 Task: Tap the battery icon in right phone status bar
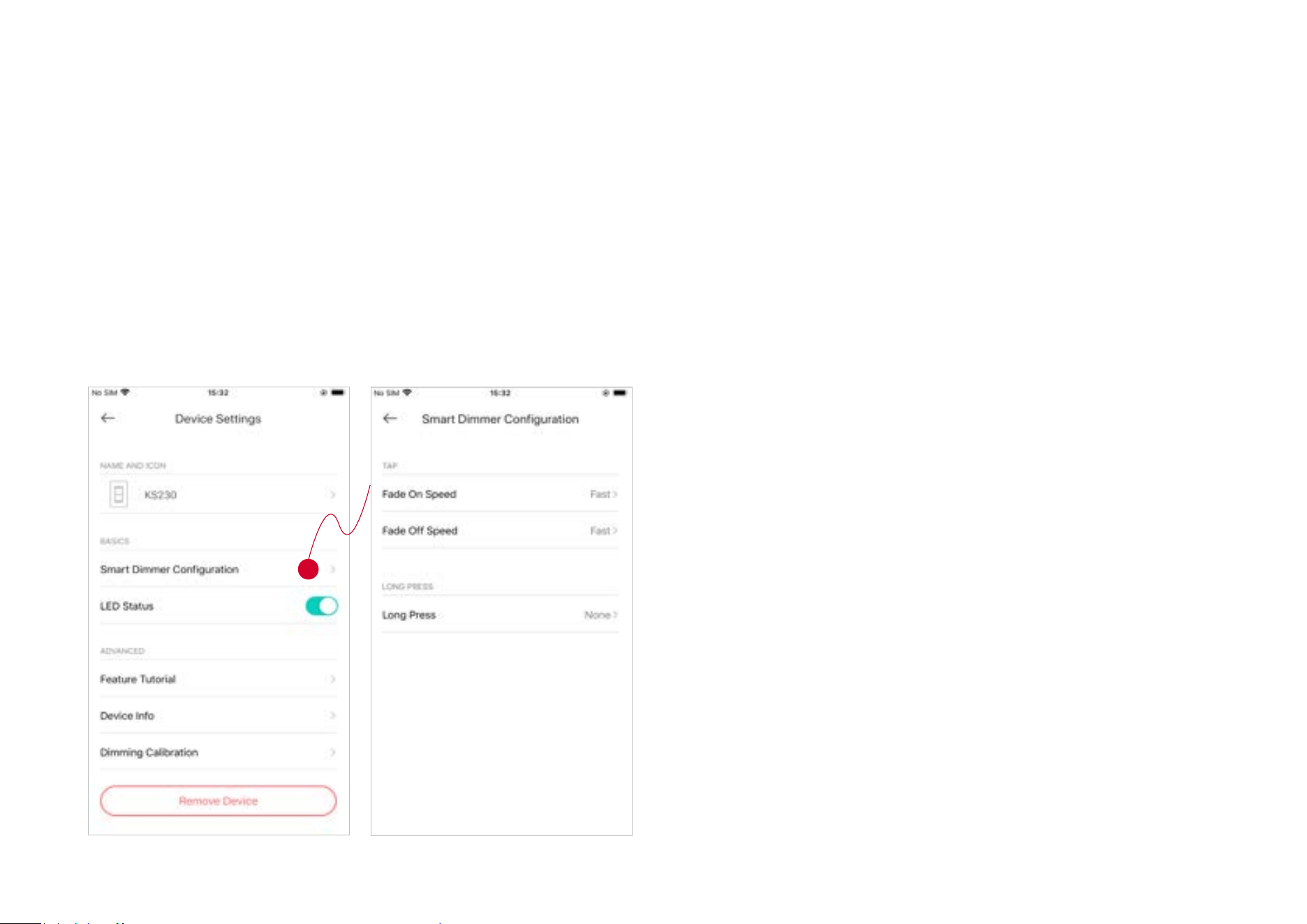619,393
